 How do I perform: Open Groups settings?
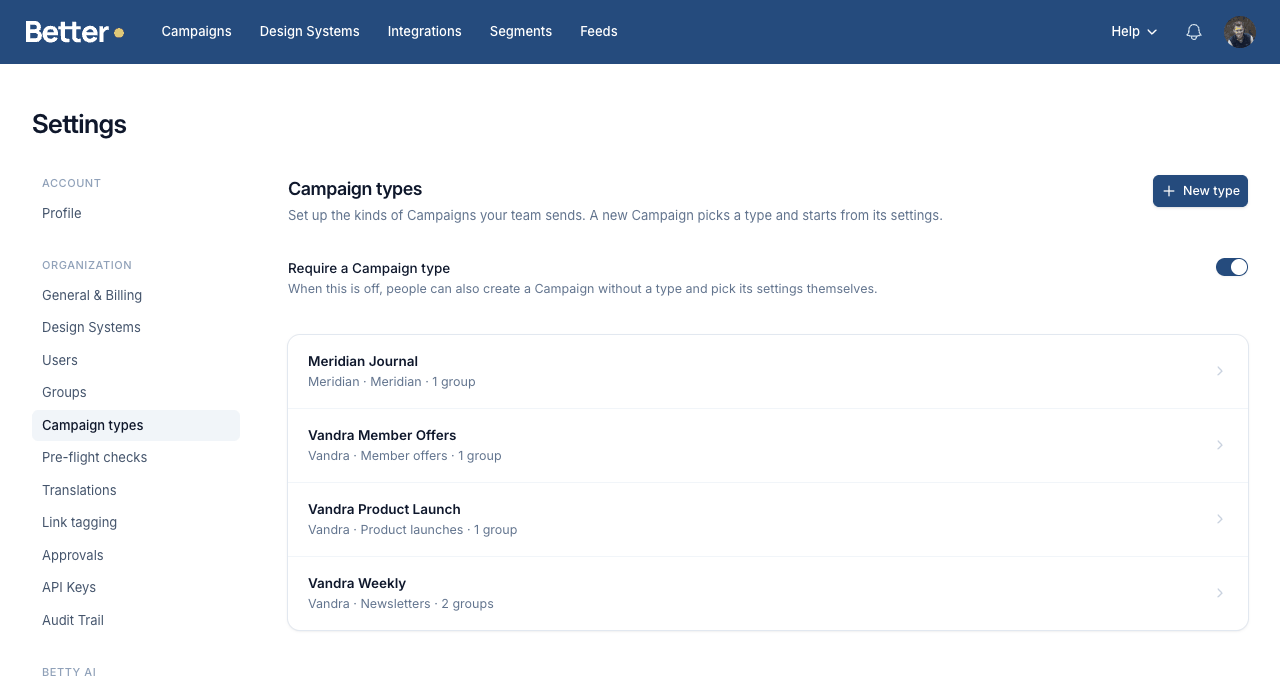(x=136, y=392)
